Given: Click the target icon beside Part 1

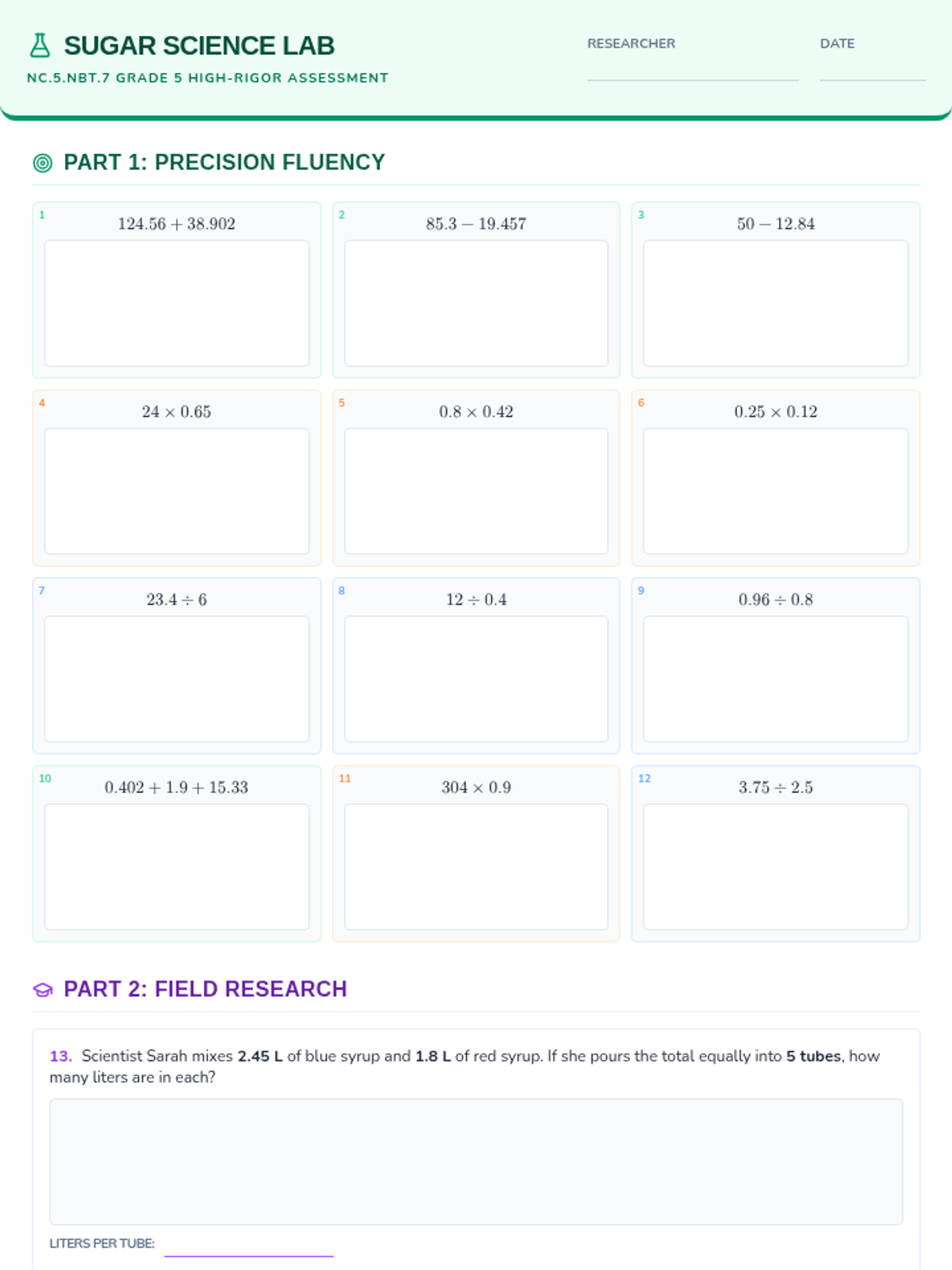Looking at the screenshot, I should point(43,163).
